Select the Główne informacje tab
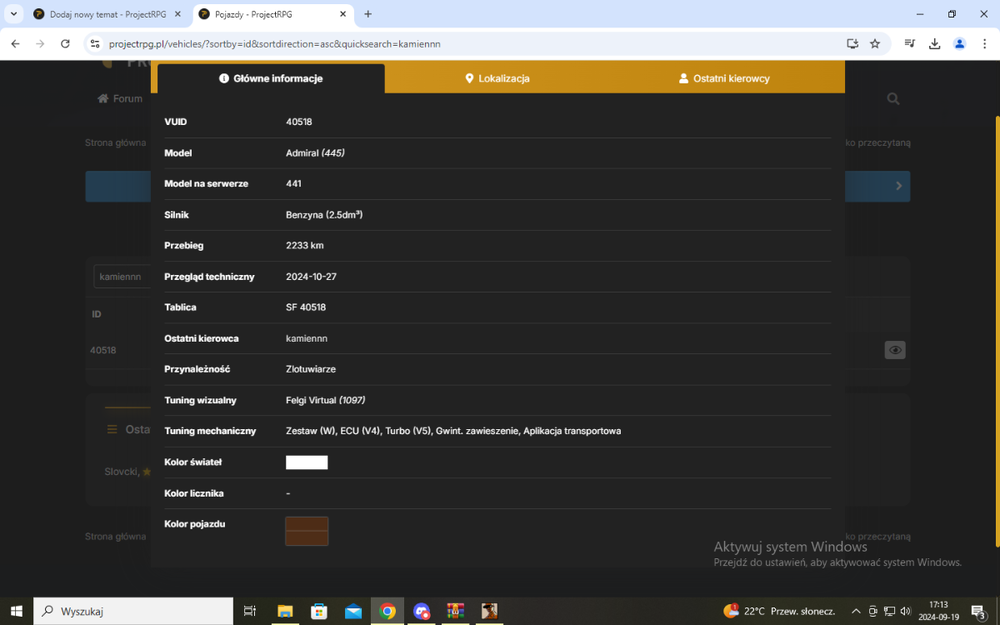 point(271,78)
